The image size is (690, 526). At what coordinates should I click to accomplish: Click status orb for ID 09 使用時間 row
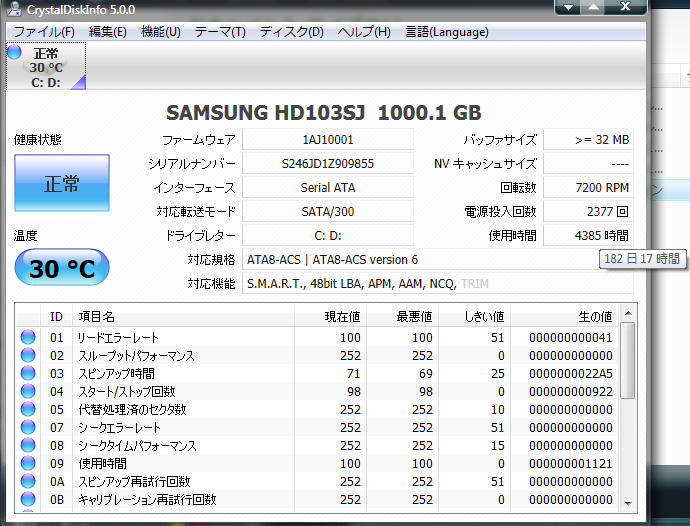[x=28, y=463]
